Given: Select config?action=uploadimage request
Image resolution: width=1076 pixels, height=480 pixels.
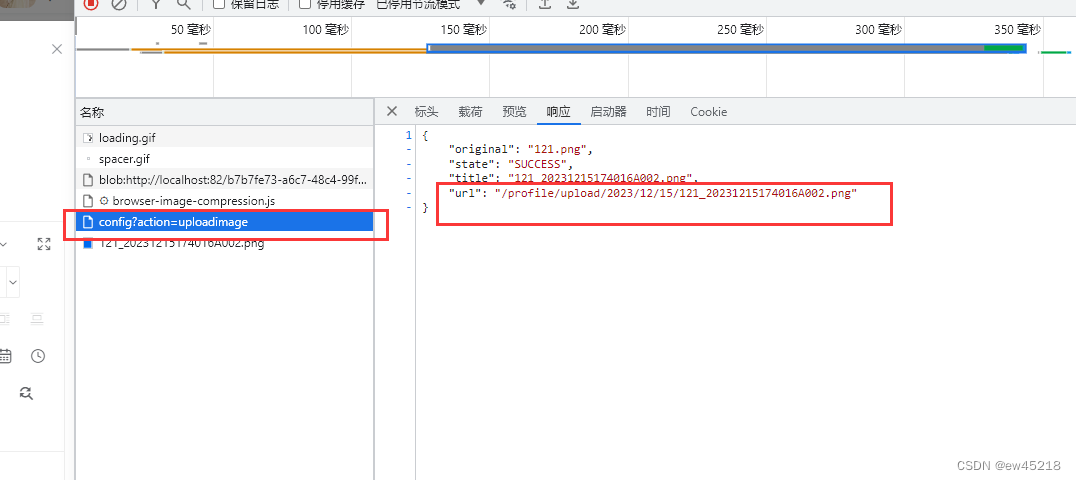Looking at the screenshot, I should pyautogui.click(x=224, y=222).
